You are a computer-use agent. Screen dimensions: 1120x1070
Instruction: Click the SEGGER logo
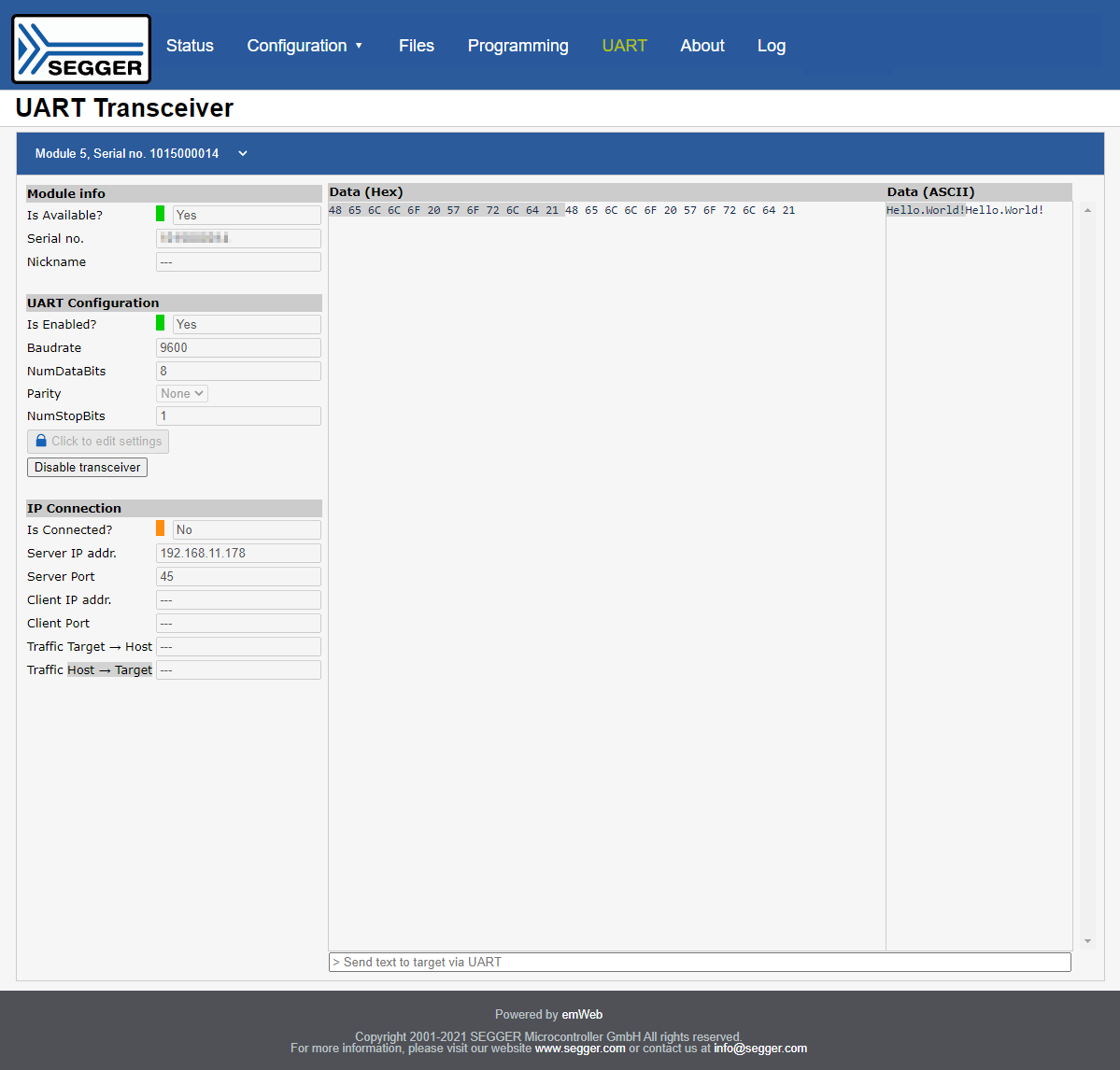[x=81, y=49]
